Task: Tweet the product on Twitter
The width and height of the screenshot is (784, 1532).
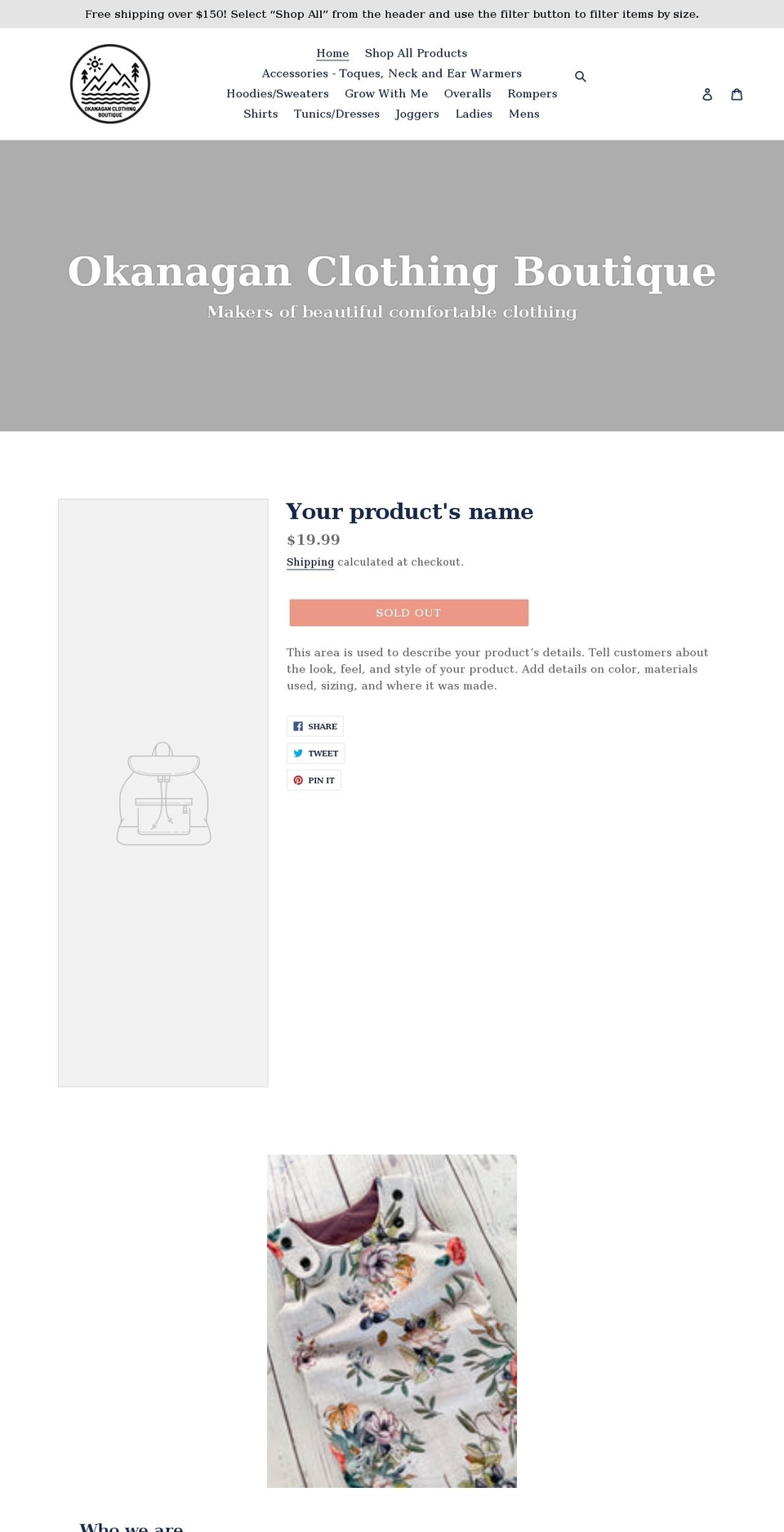Action: (315, 753)
